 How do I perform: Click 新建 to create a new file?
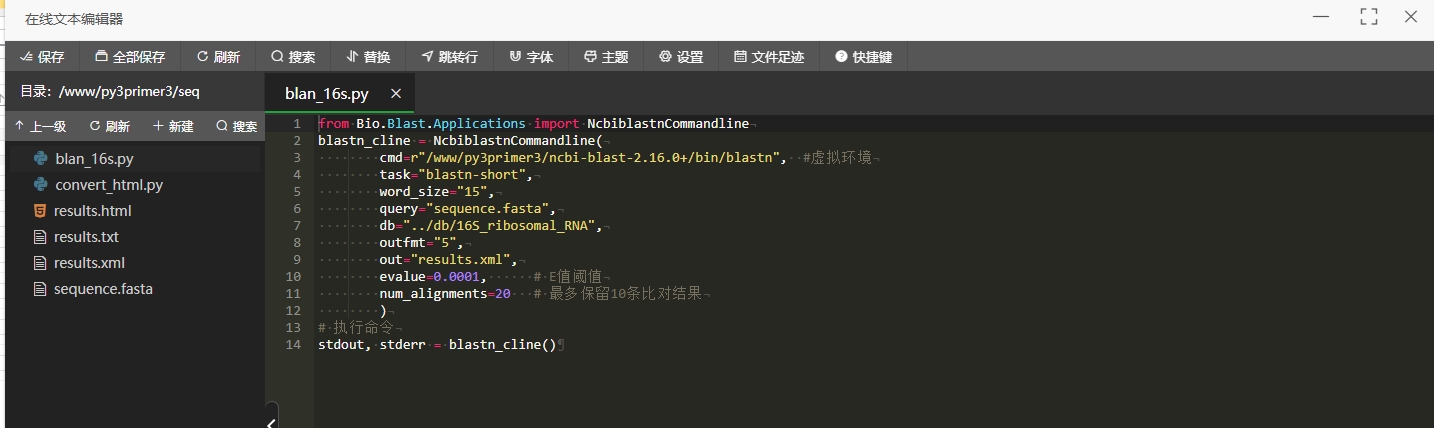[173, 126]
